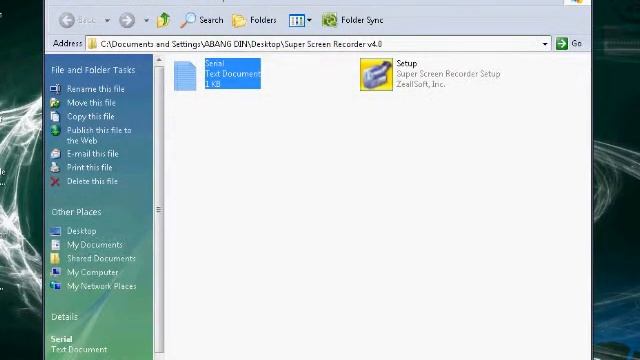Open My Network Places link
Viewport: 640px width, 360px height.
pos(102,287)
